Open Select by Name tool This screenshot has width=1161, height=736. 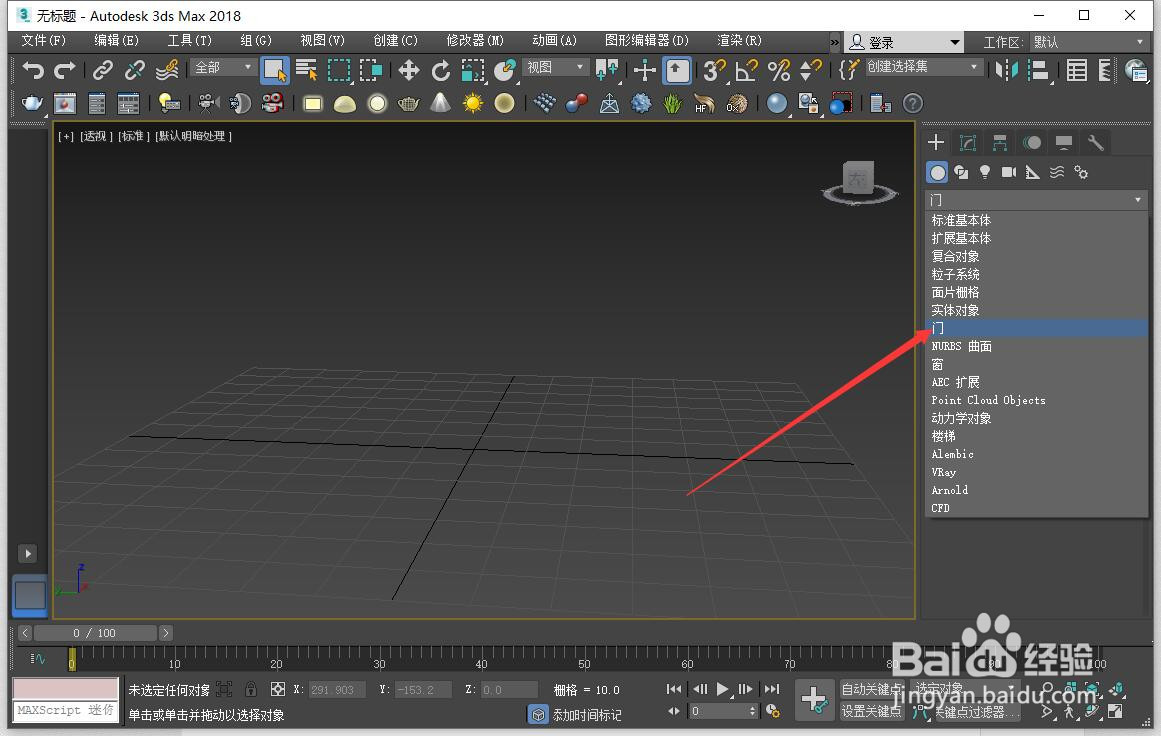click(306, 70)
